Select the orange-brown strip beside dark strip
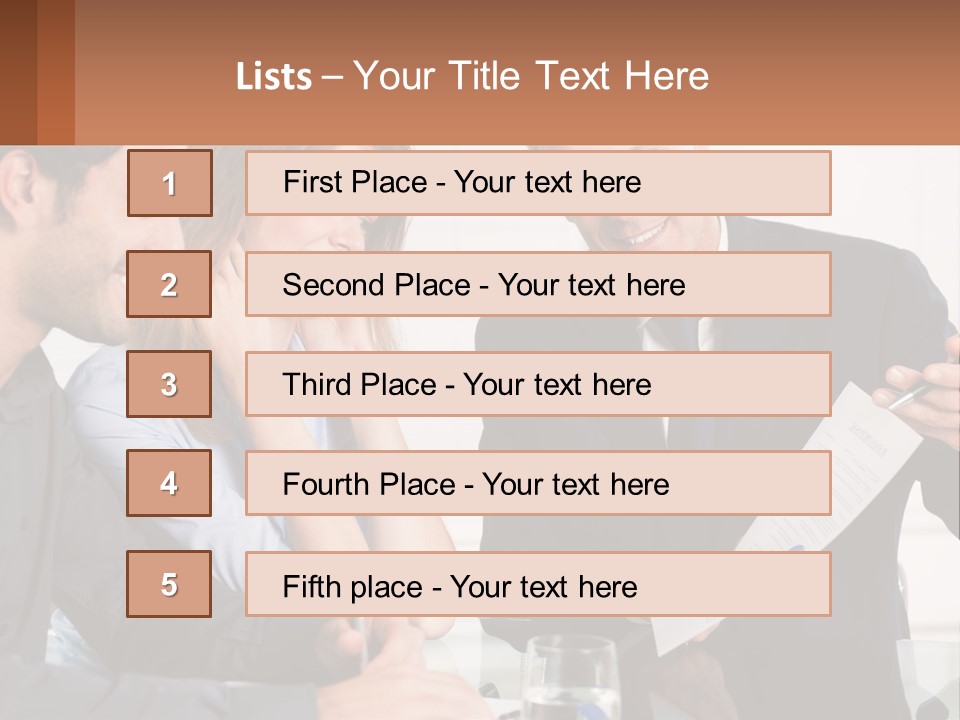 click(x=56, y=72)
